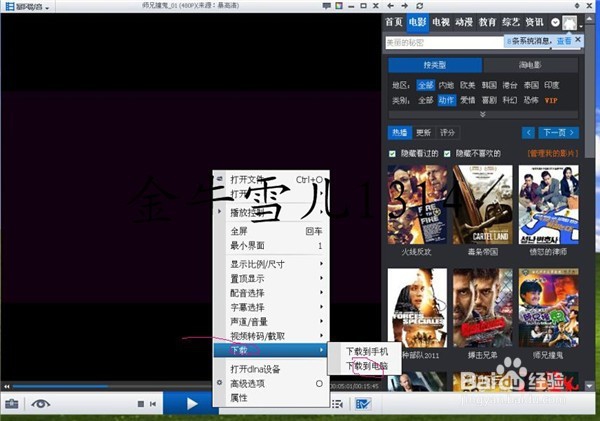Viewport: 600px width, 421px height.
Task: Filter region by 欧美
Action: (468, 85)
